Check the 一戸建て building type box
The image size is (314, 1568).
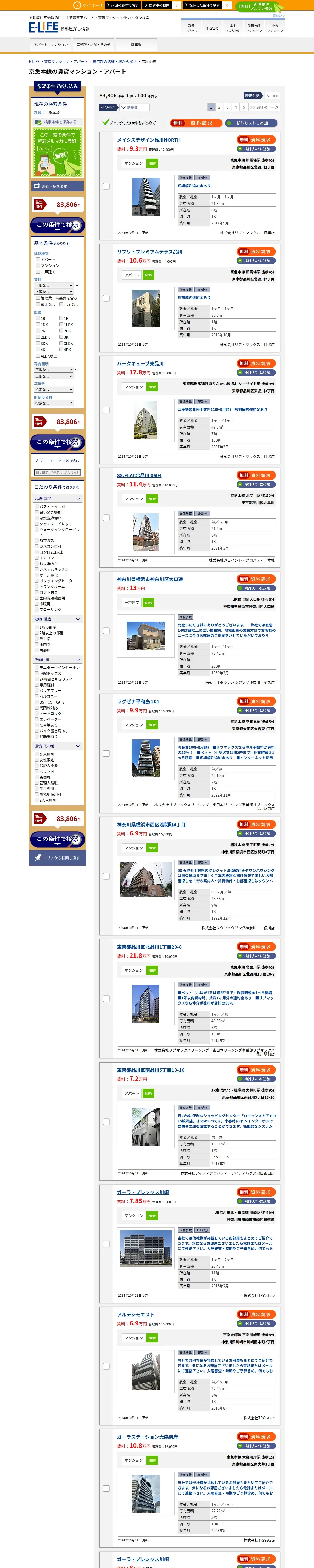coord(38,272)
